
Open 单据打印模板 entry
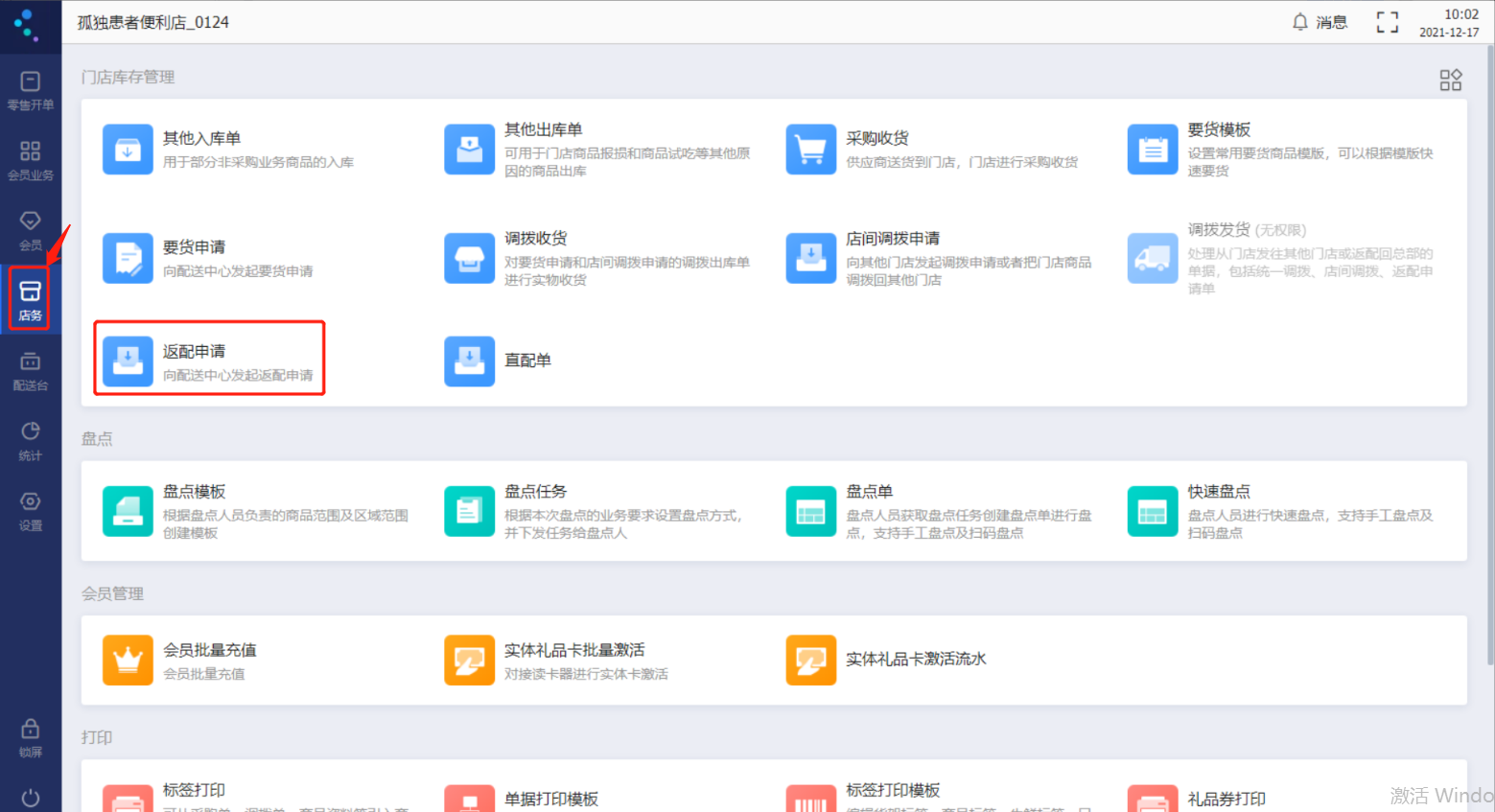point(551,799)
